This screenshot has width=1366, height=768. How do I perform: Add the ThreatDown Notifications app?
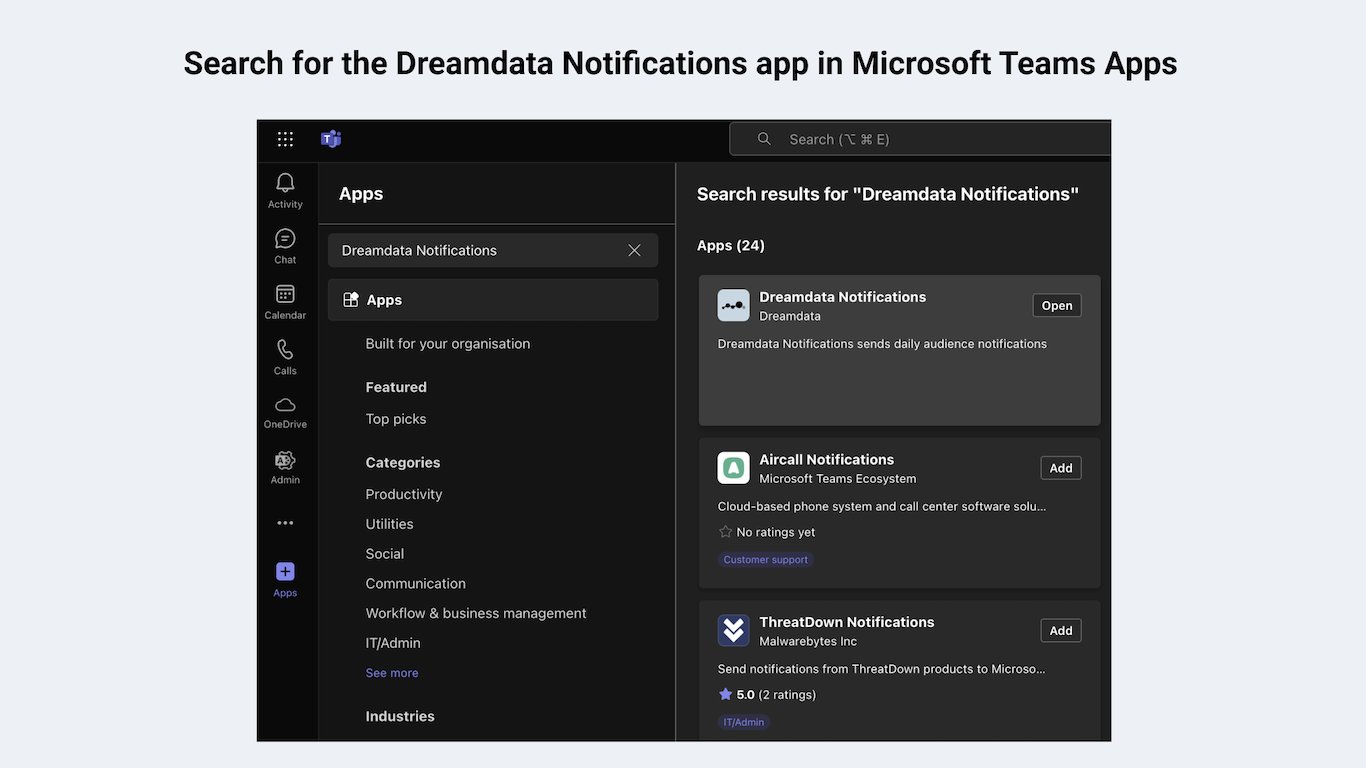[1061, 631]
